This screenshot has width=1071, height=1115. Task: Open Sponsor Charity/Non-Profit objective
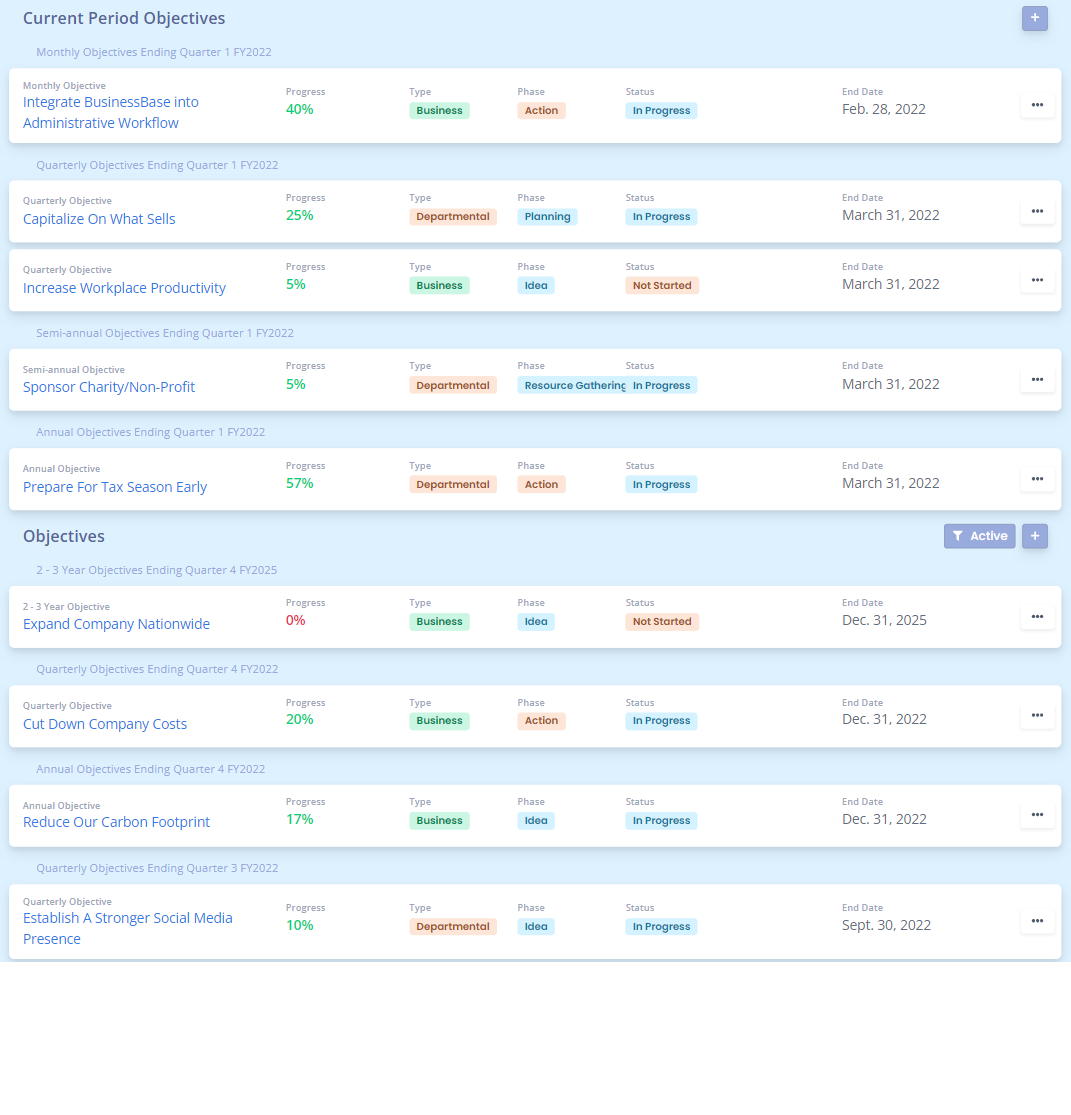coord(109,387)
